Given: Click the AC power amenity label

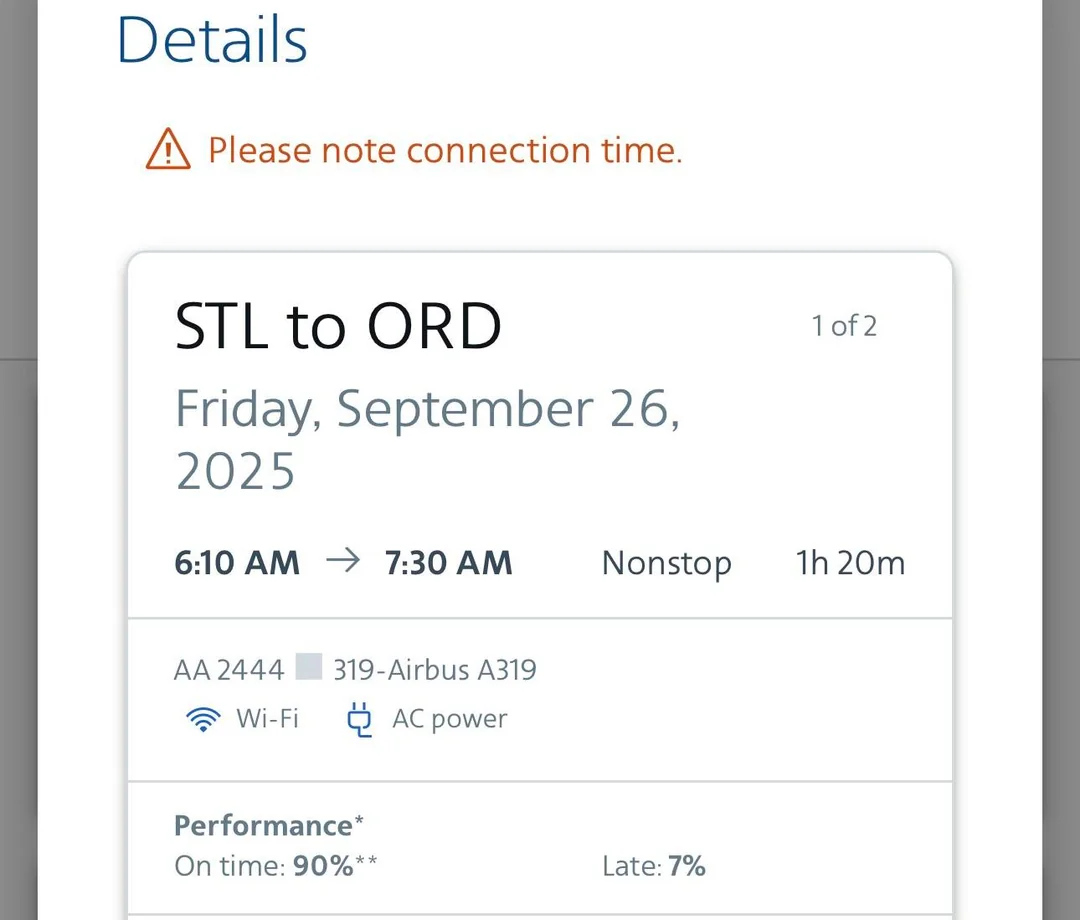Looking at the screenshot, I should tap(449, 719).
